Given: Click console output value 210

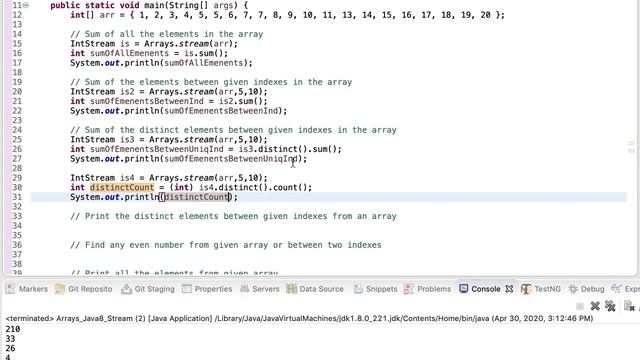Looking at the screenshot, I should point(13,329).
